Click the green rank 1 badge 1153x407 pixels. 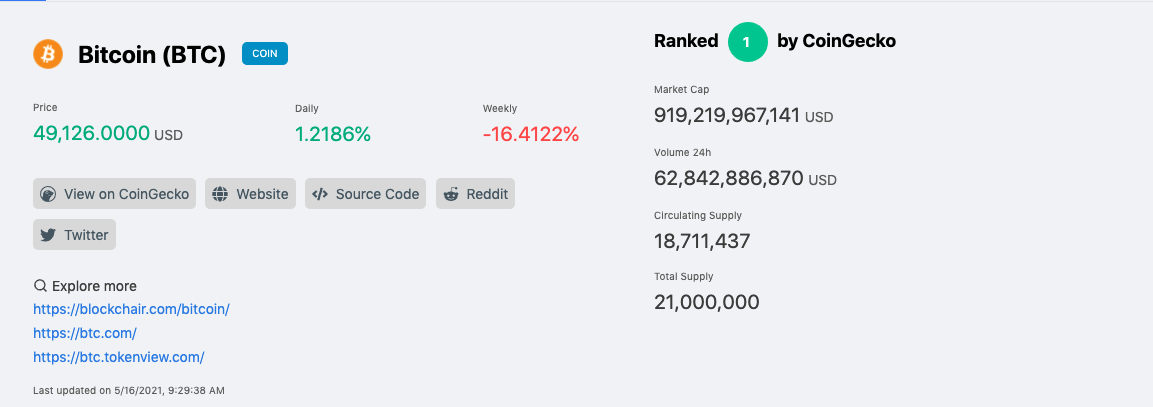coord(747,42)
